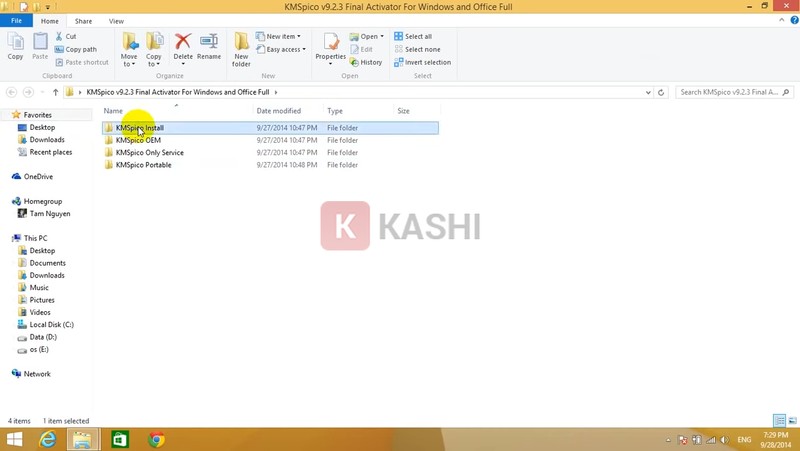Click the Forward navigation arrow
Screen dimensions: 800x451
coord(29,92)
